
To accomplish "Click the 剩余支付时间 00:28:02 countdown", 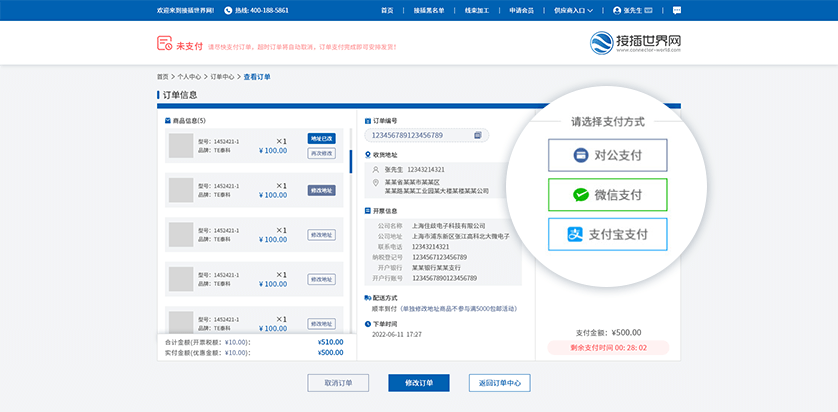I will click(x=608, y=348).
